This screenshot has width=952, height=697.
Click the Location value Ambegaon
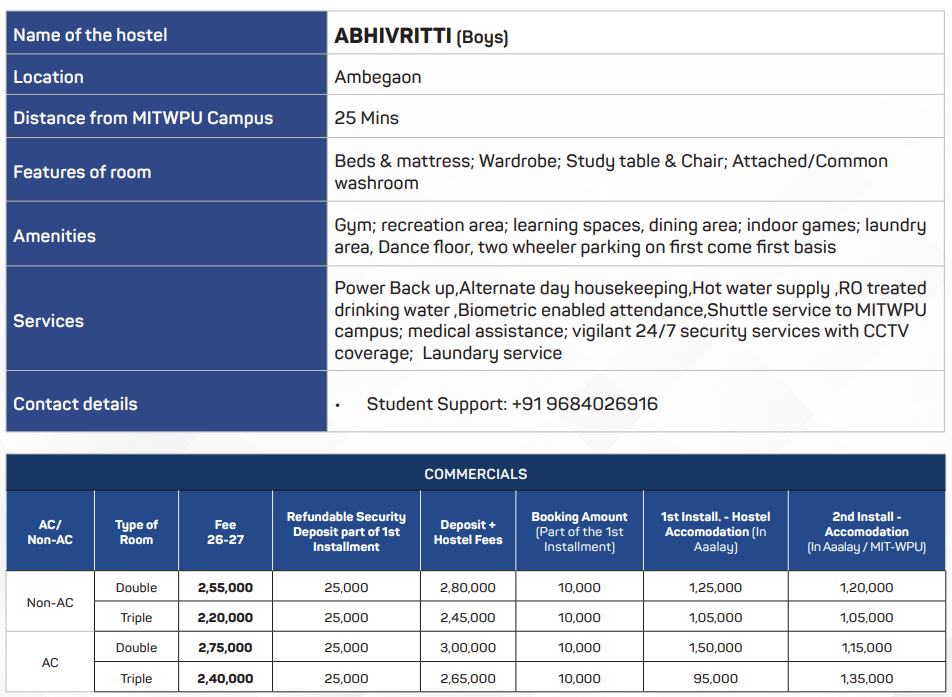(x=378, y=77)
